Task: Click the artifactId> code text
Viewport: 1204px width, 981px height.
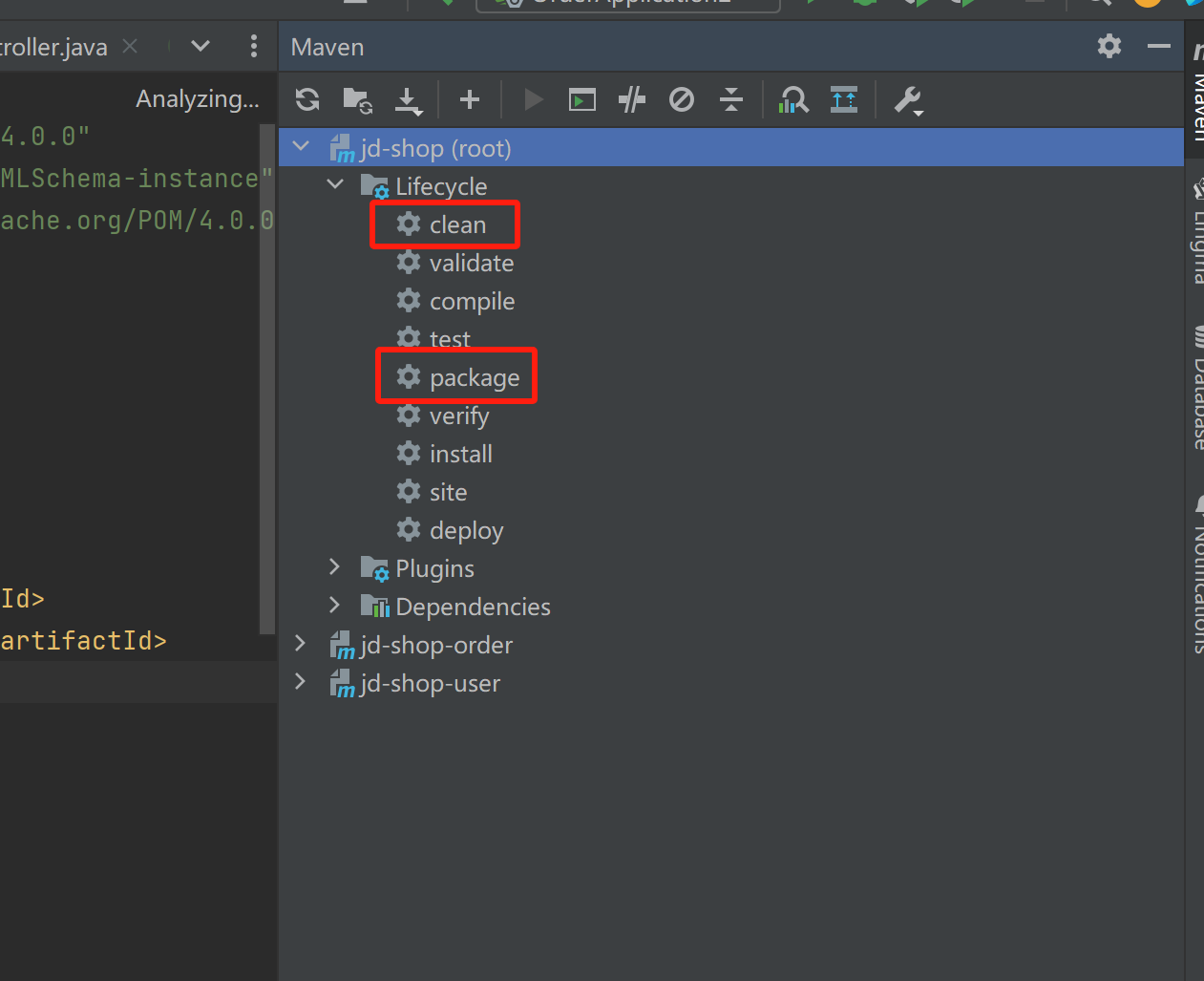Action: click(x=83, y=640)
